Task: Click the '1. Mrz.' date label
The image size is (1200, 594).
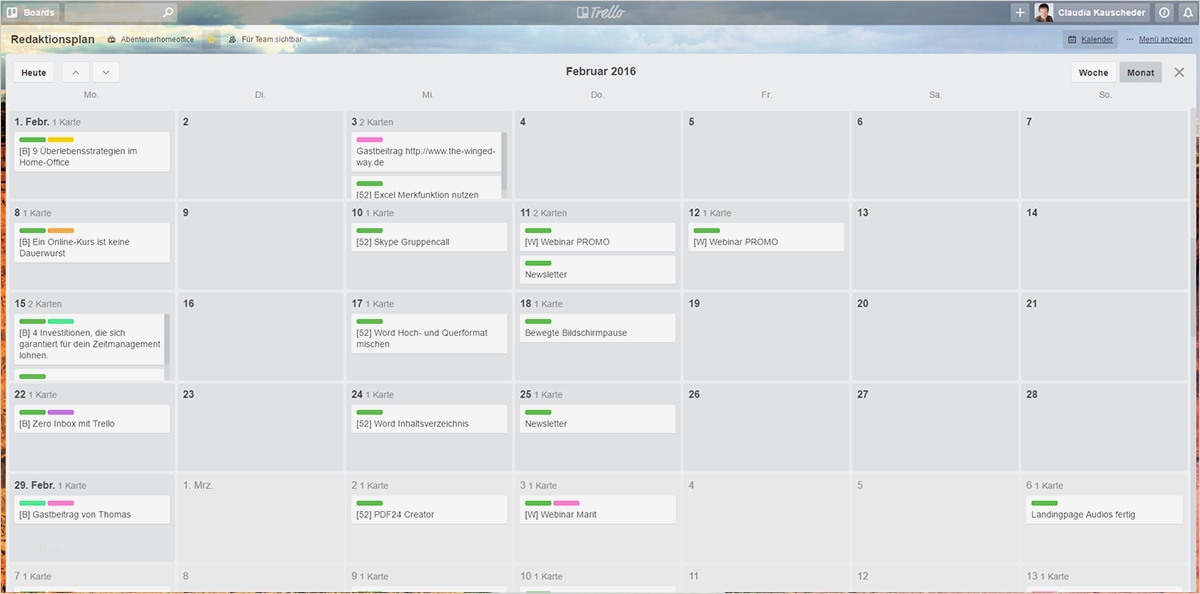Action: point(198,485)
